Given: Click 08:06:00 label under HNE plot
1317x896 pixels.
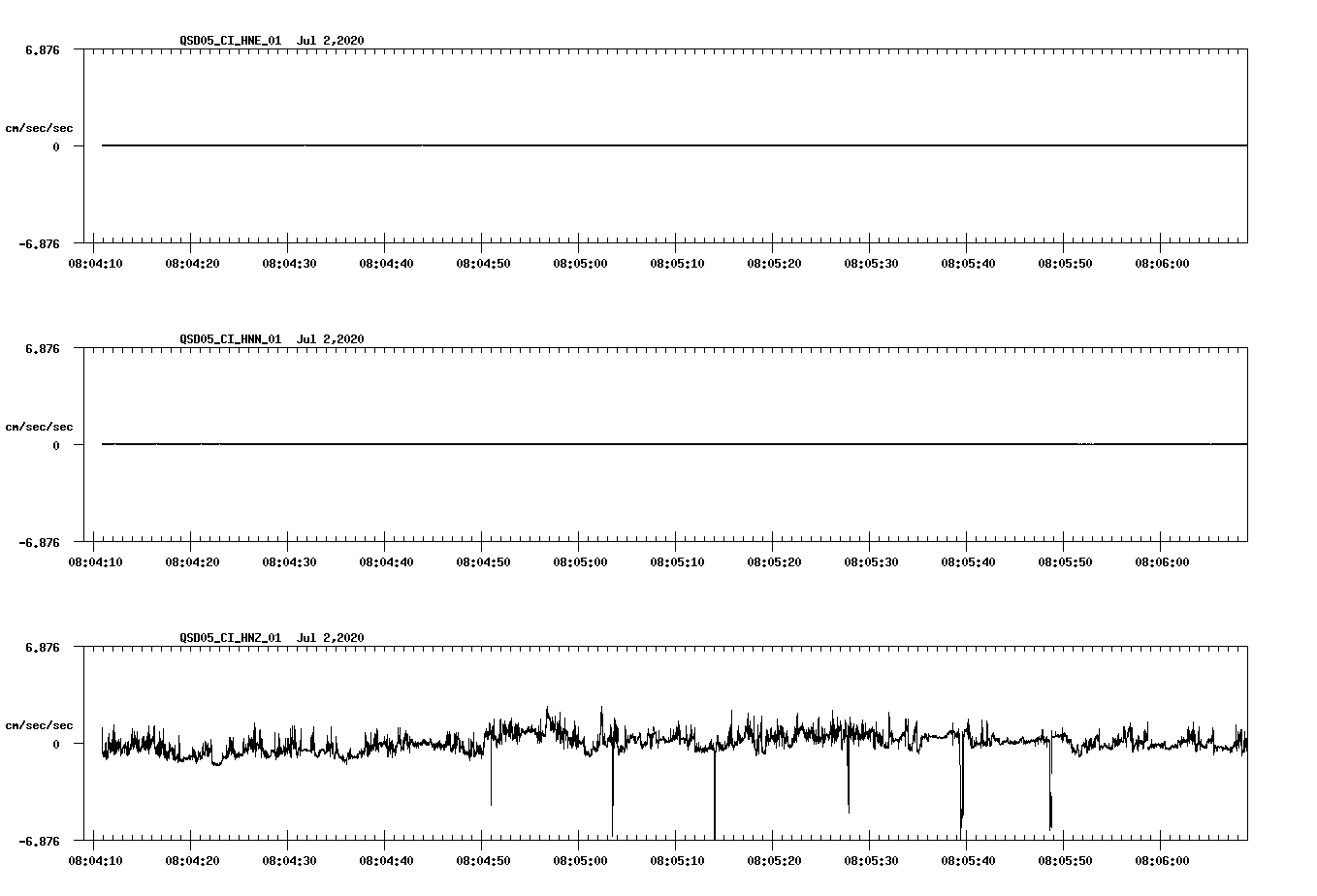Looking at the screenshot, I should tap(1162, 263).
